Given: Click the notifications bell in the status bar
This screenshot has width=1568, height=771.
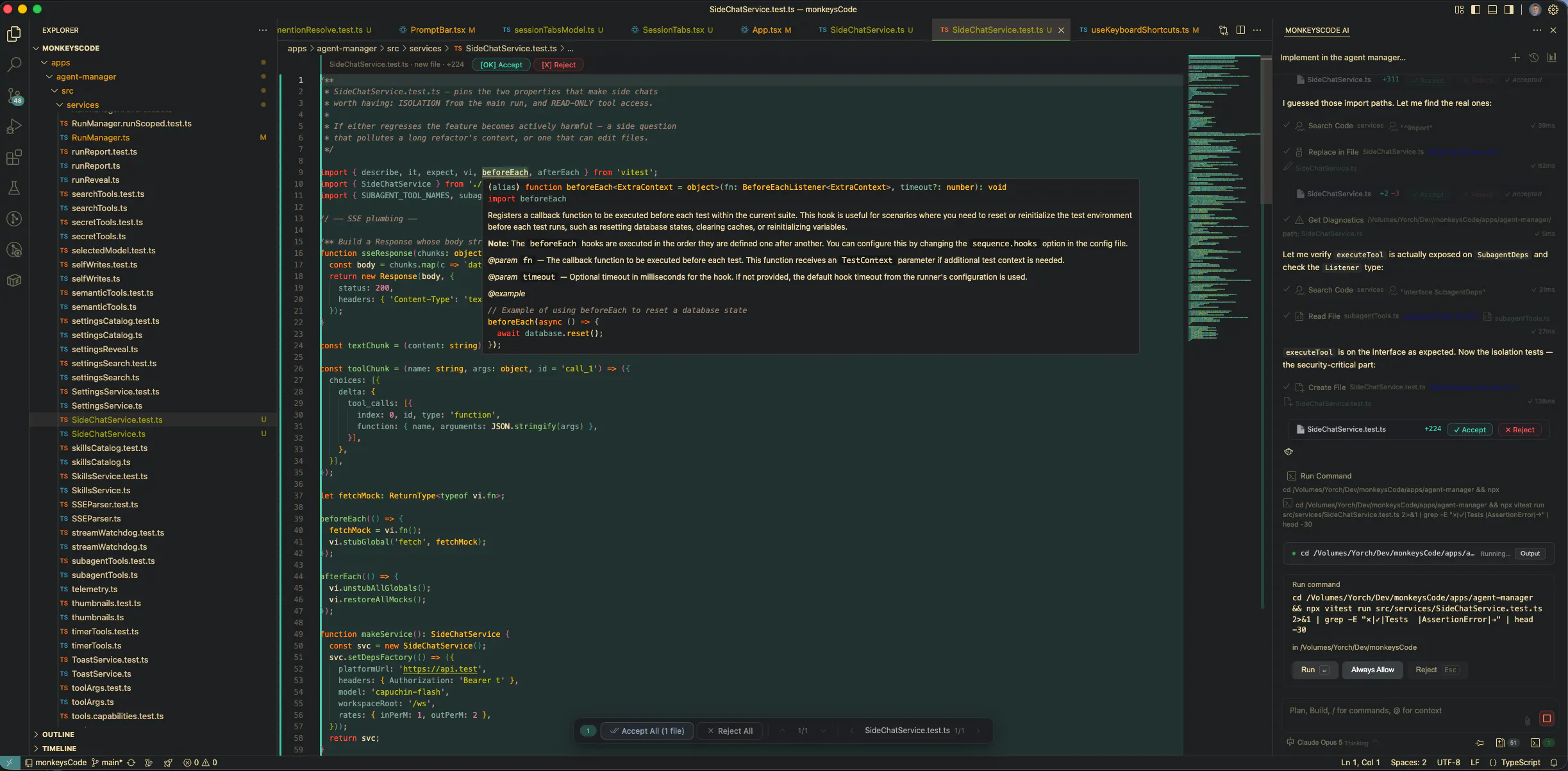Looking at the screenshot, I should coord(1554,763).
